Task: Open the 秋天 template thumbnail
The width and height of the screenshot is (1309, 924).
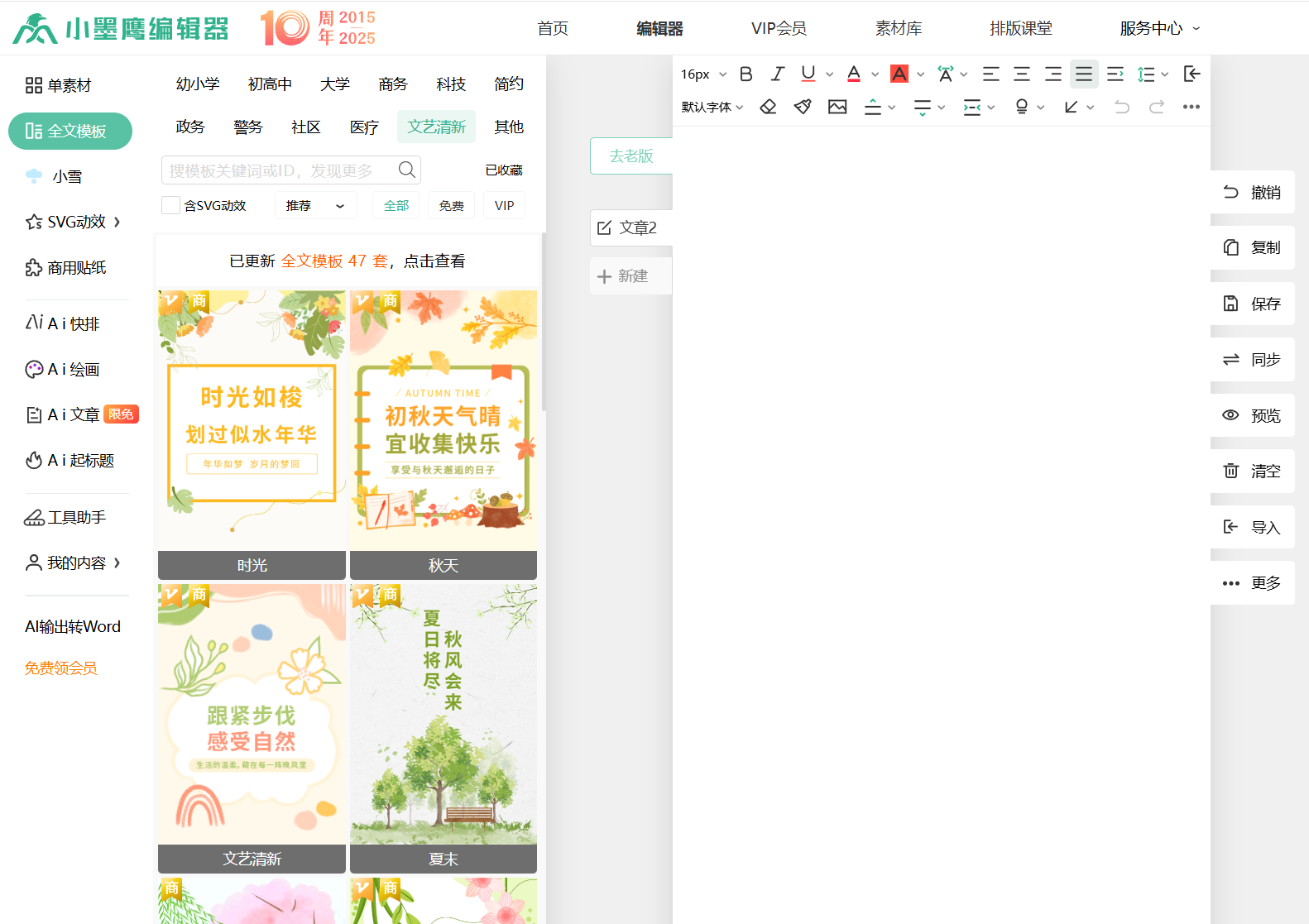Action: click(x=444, y=422)
